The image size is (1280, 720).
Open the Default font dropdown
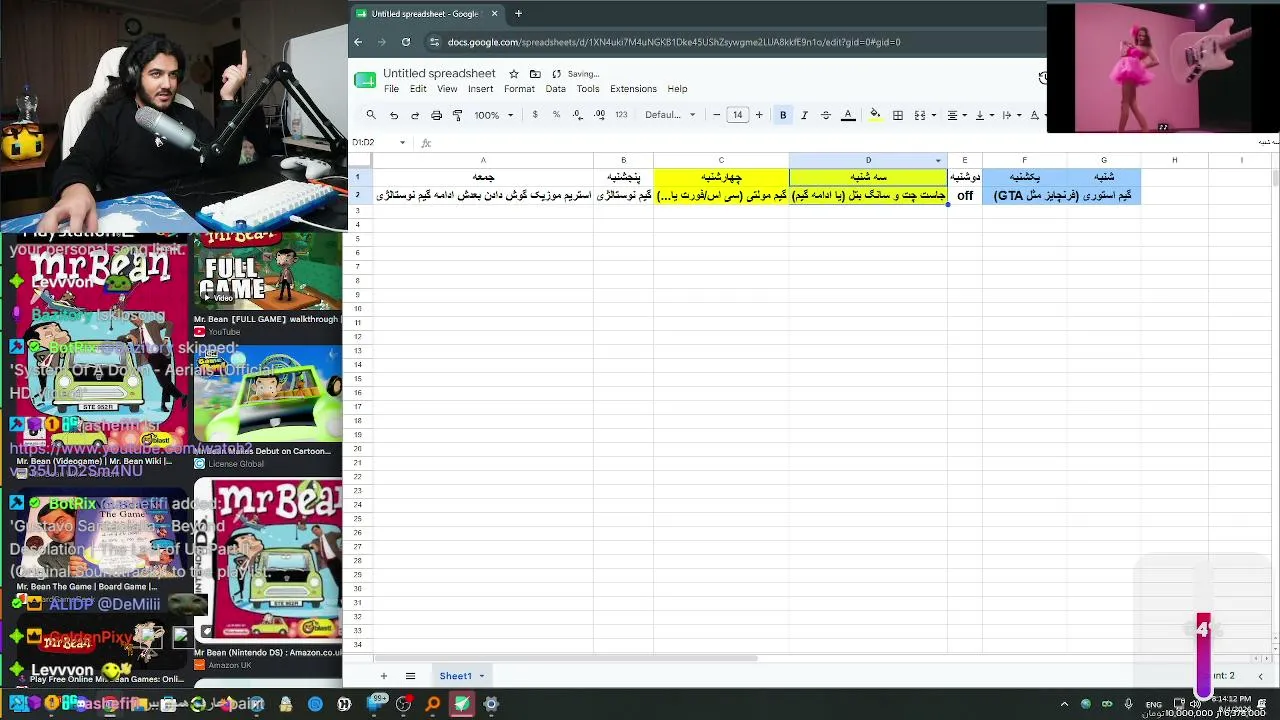tap(670, 115)
